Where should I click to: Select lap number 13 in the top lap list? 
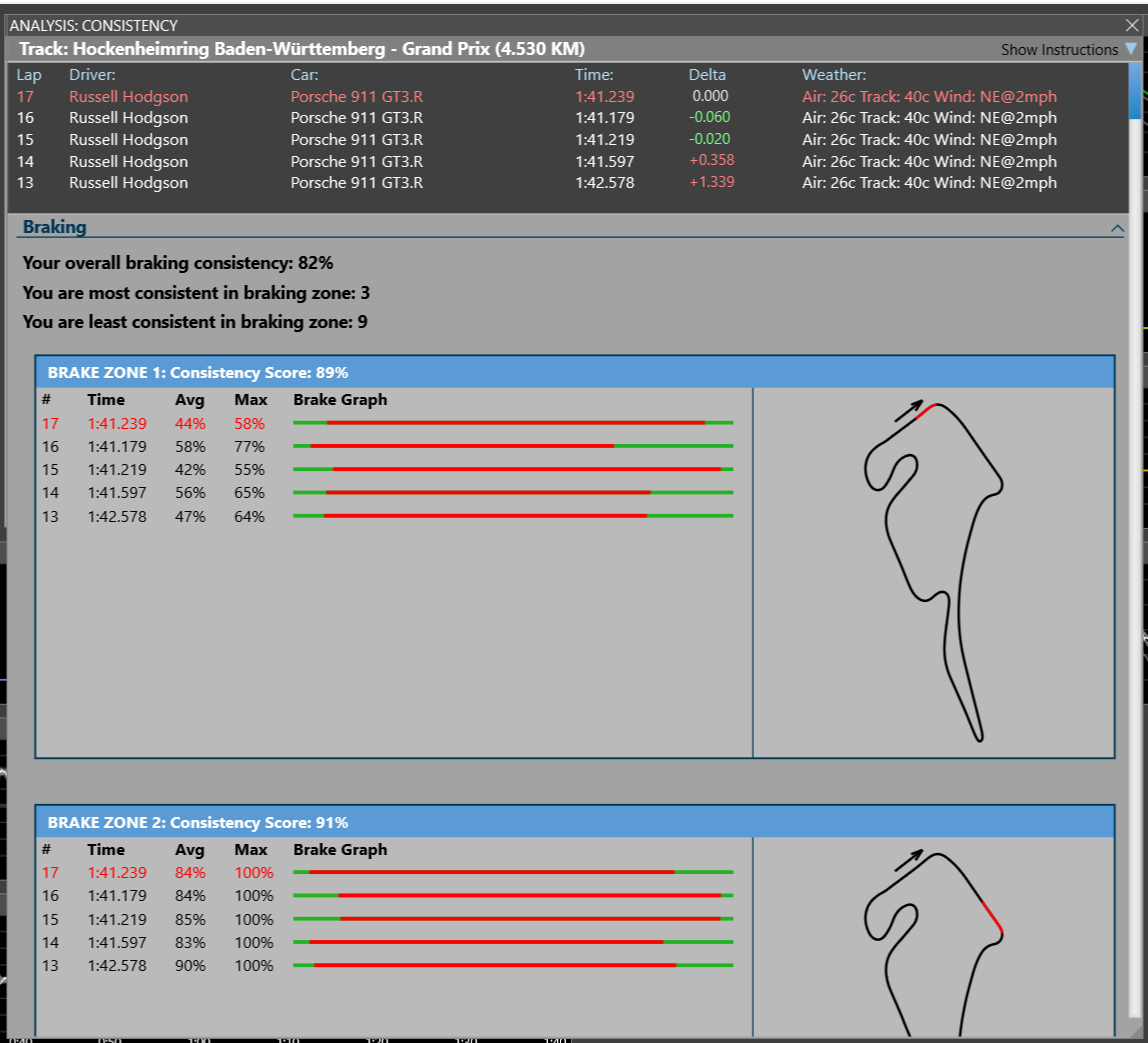point(25,183)
